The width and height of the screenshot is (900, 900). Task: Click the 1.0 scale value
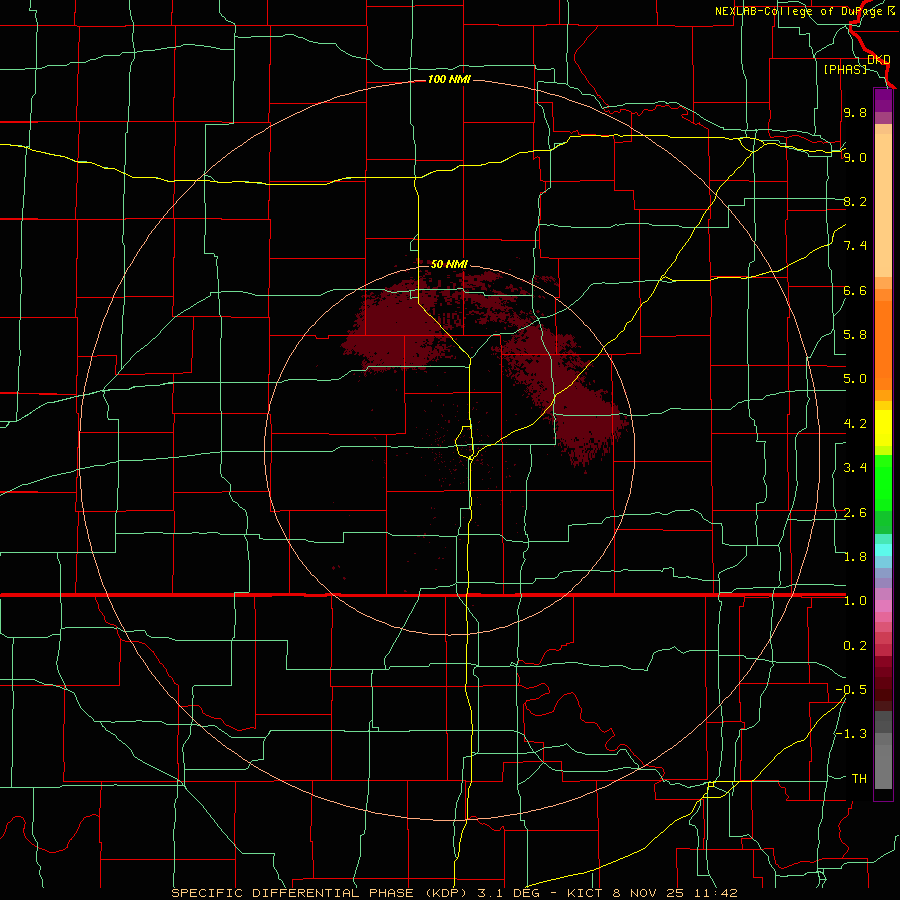coord(855,601)
